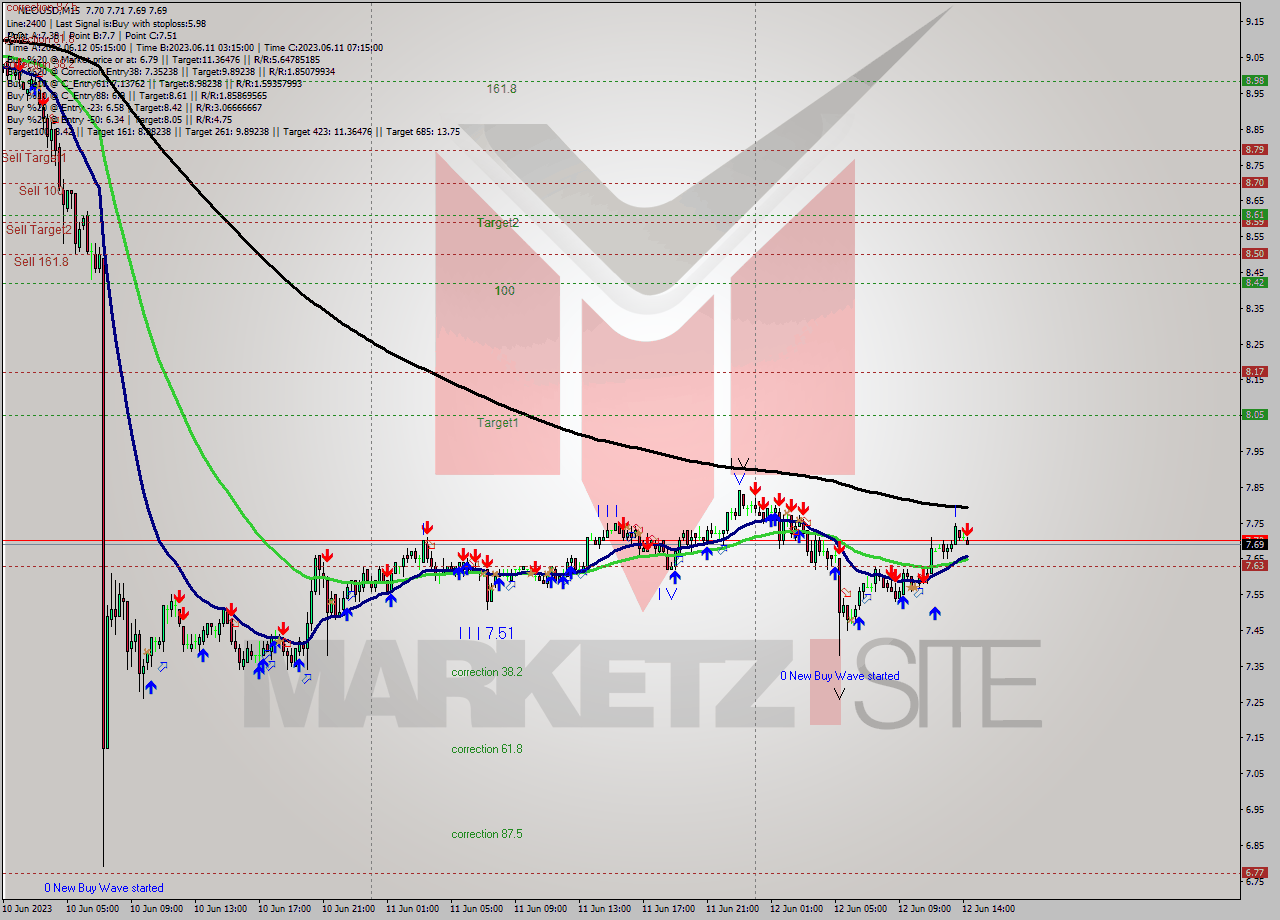Click the '12 Jun 14:00' time label

point(989,909)
